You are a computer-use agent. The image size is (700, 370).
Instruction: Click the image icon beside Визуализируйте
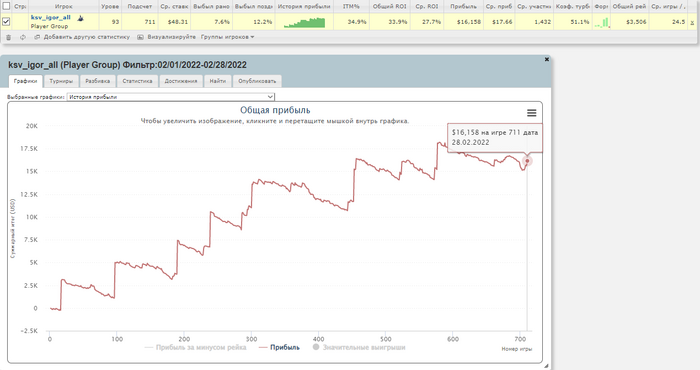(140, 37)
